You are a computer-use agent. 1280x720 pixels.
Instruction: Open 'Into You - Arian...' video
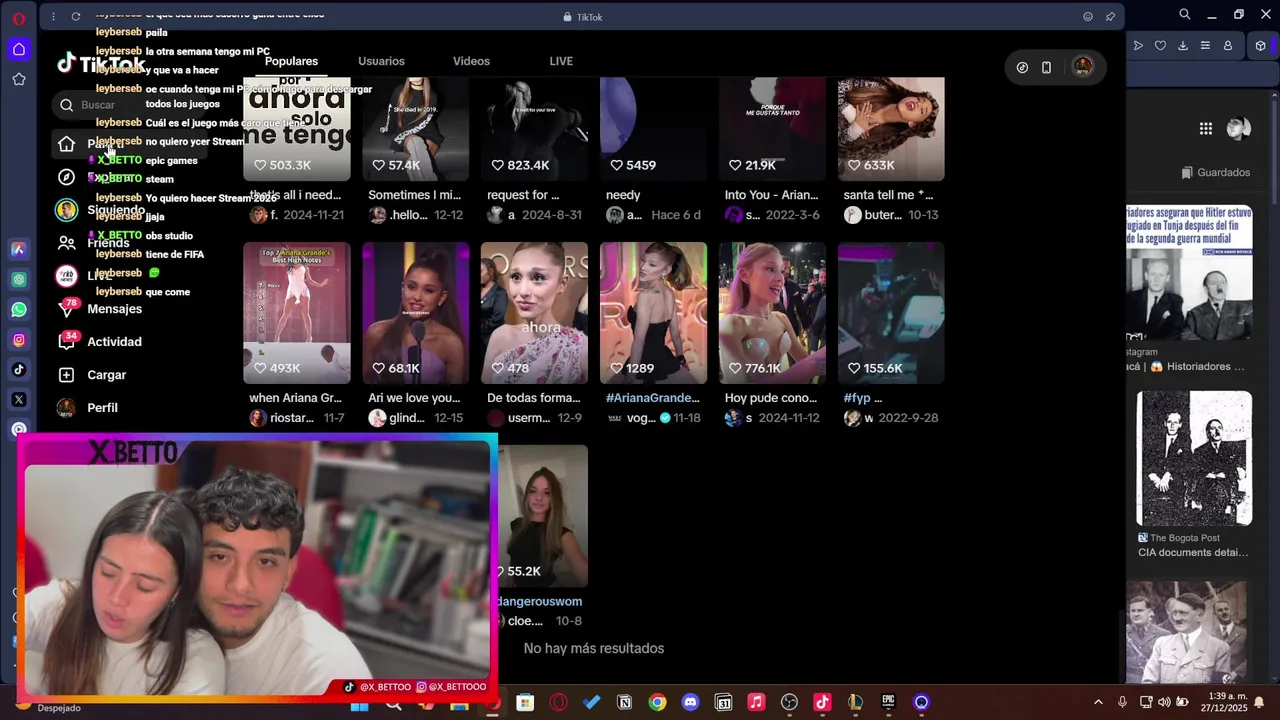point(772,129)
